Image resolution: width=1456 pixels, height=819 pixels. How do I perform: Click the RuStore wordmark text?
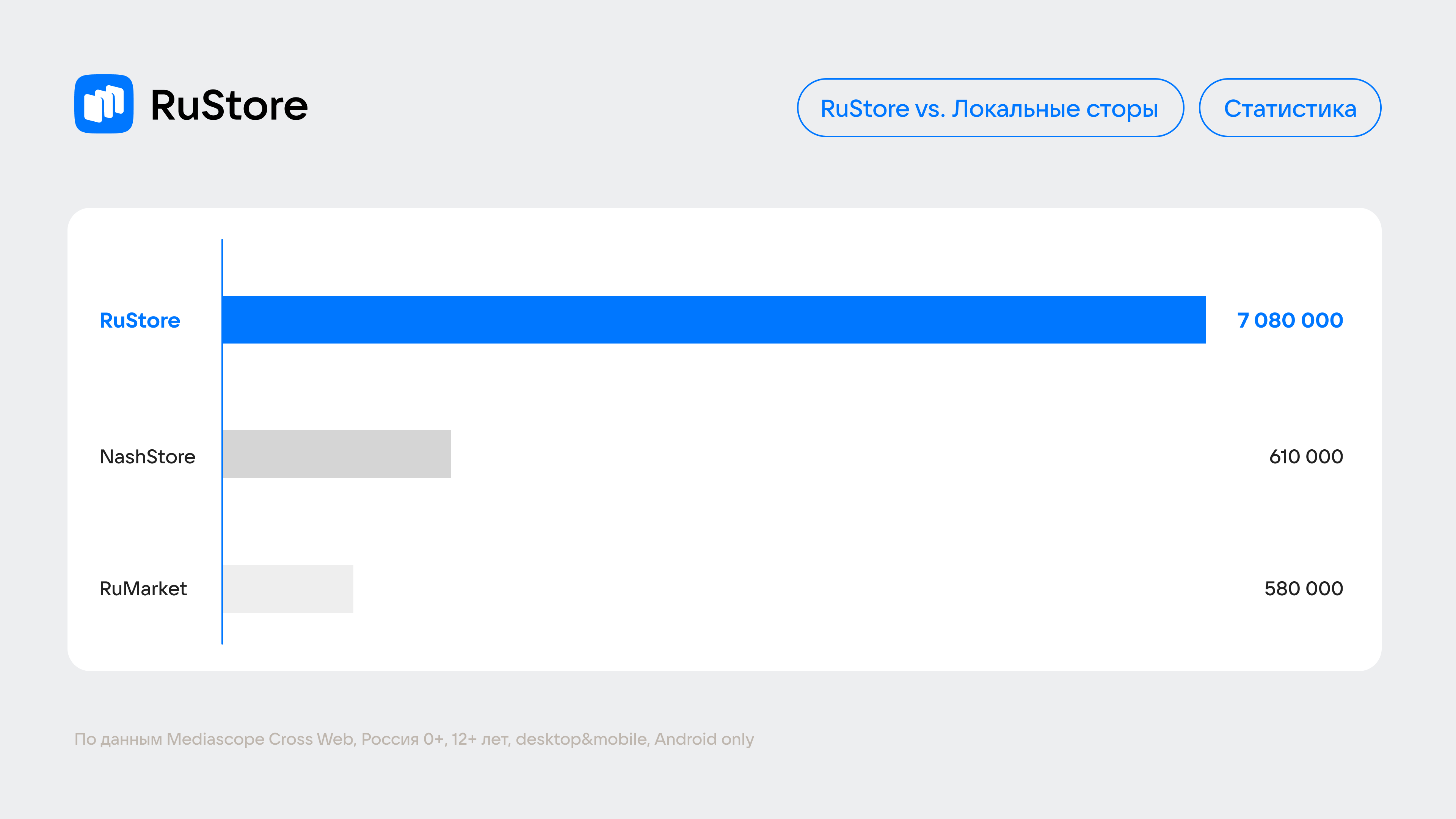tap(229, 106)
